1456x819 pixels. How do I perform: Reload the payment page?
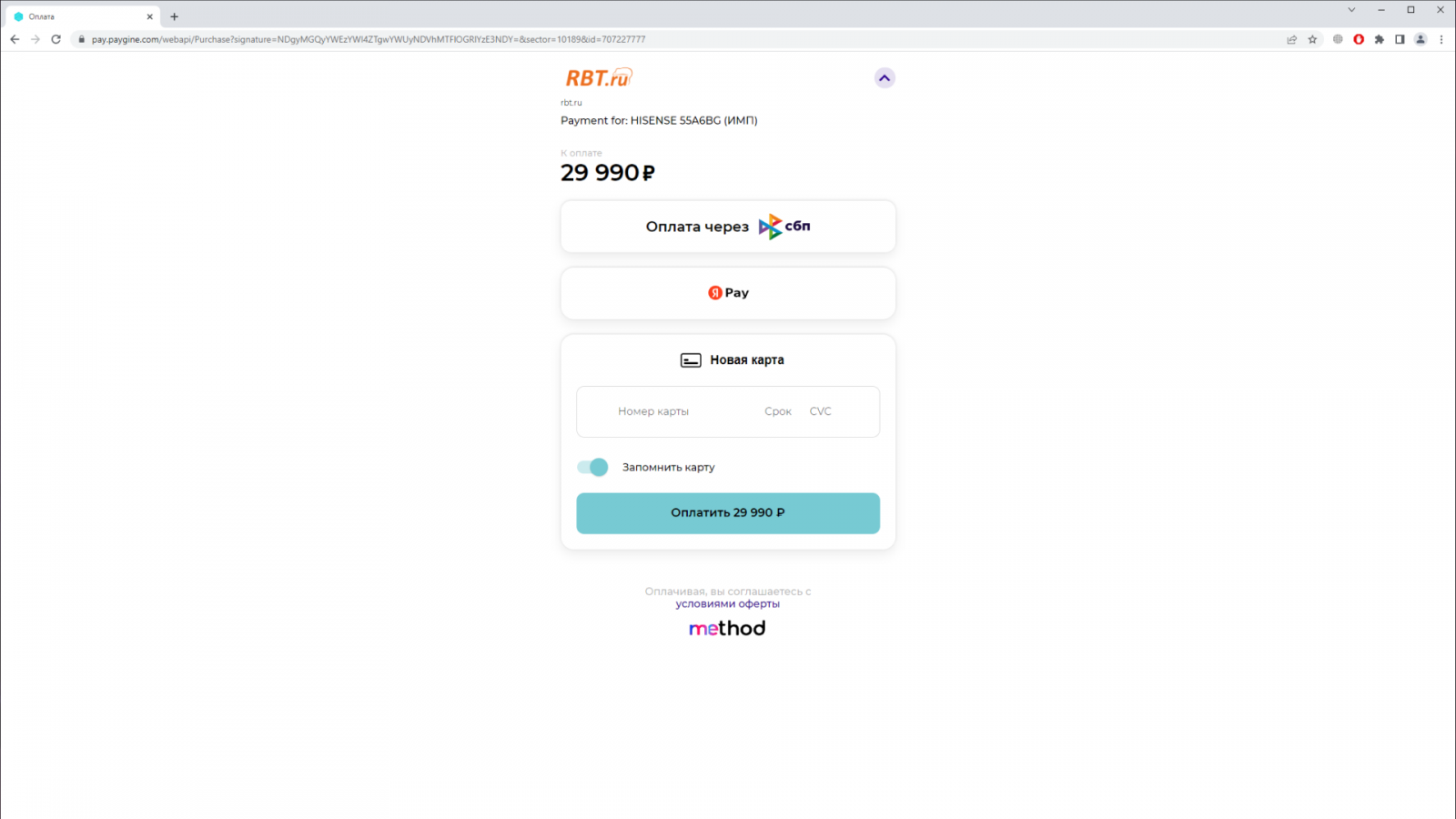click(56, 39)
